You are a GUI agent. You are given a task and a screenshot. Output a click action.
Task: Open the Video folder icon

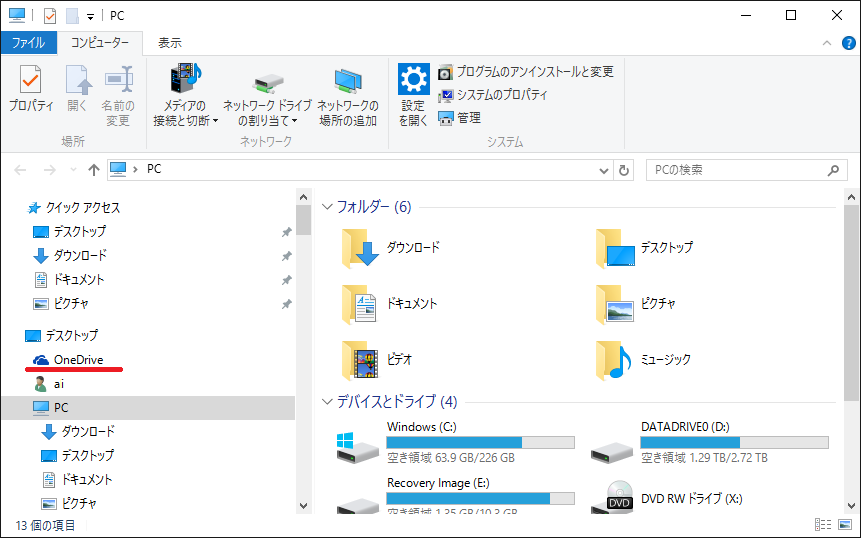(361, 359)
